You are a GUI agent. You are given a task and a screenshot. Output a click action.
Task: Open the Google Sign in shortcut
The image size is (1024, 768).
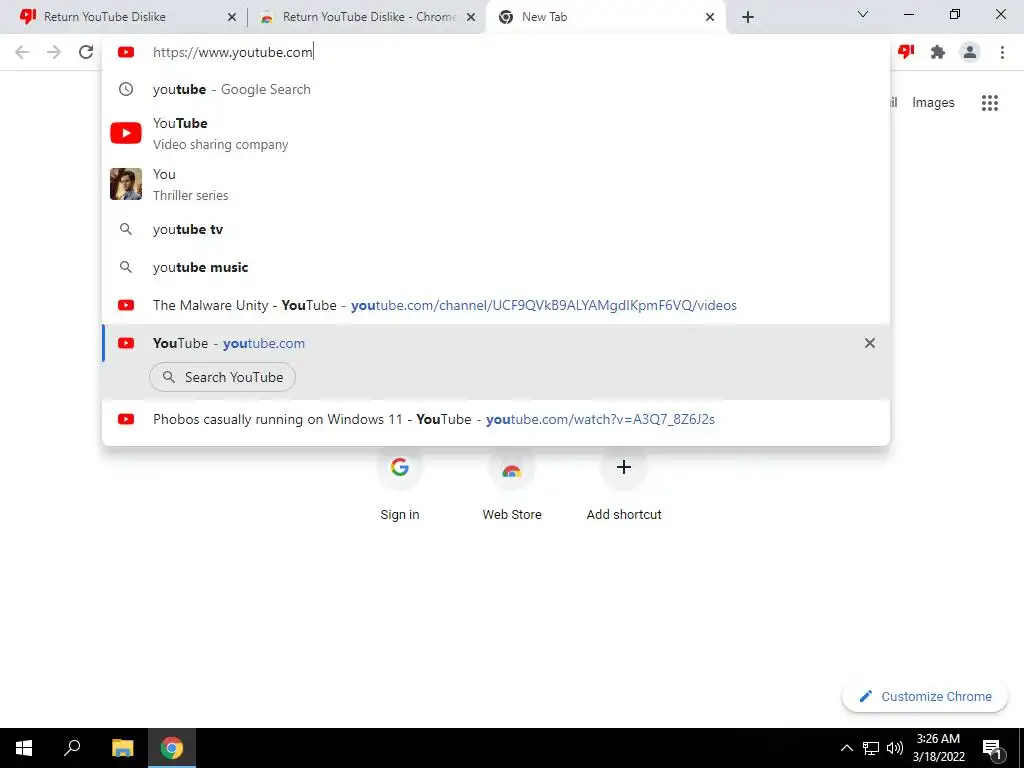[x=400, y=485]
